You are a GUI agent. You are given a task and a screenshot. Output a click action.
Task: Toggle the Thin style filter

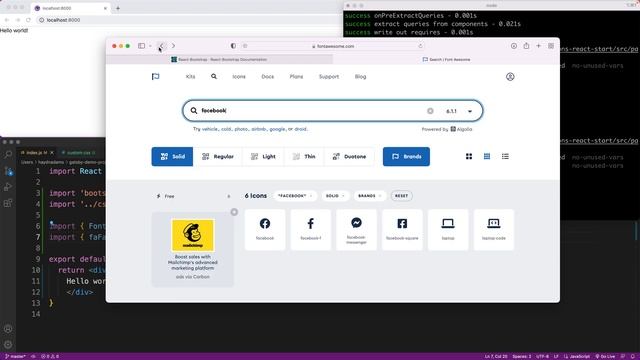tap(304, 157)
